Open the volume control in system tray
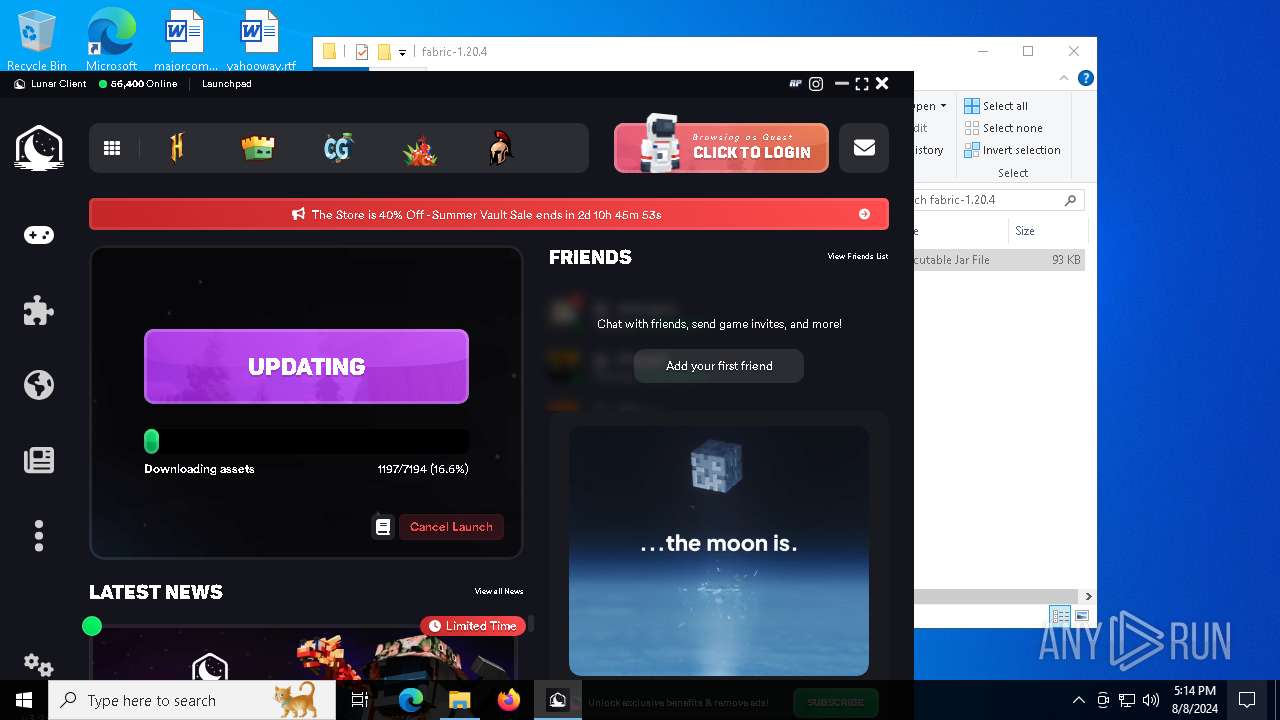The height and width of the screenshot is (720, 1280). [x=1151, y=700]
